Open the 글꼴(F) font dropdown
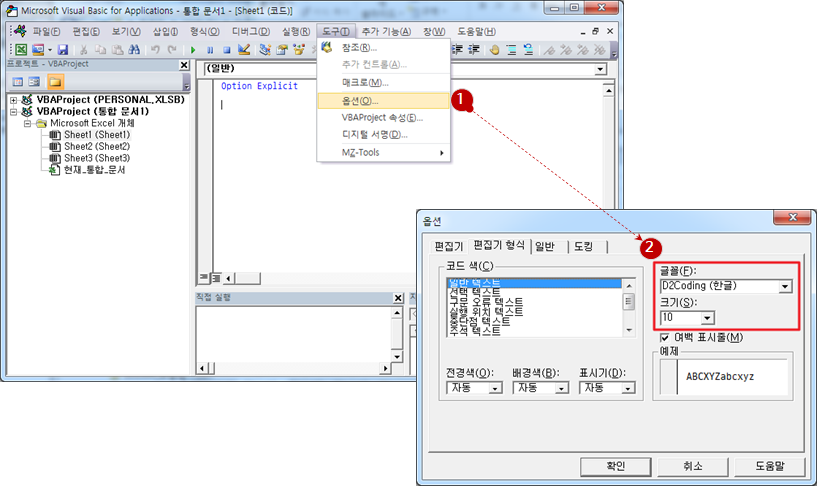The image size is (817, 486). (785, 286)
